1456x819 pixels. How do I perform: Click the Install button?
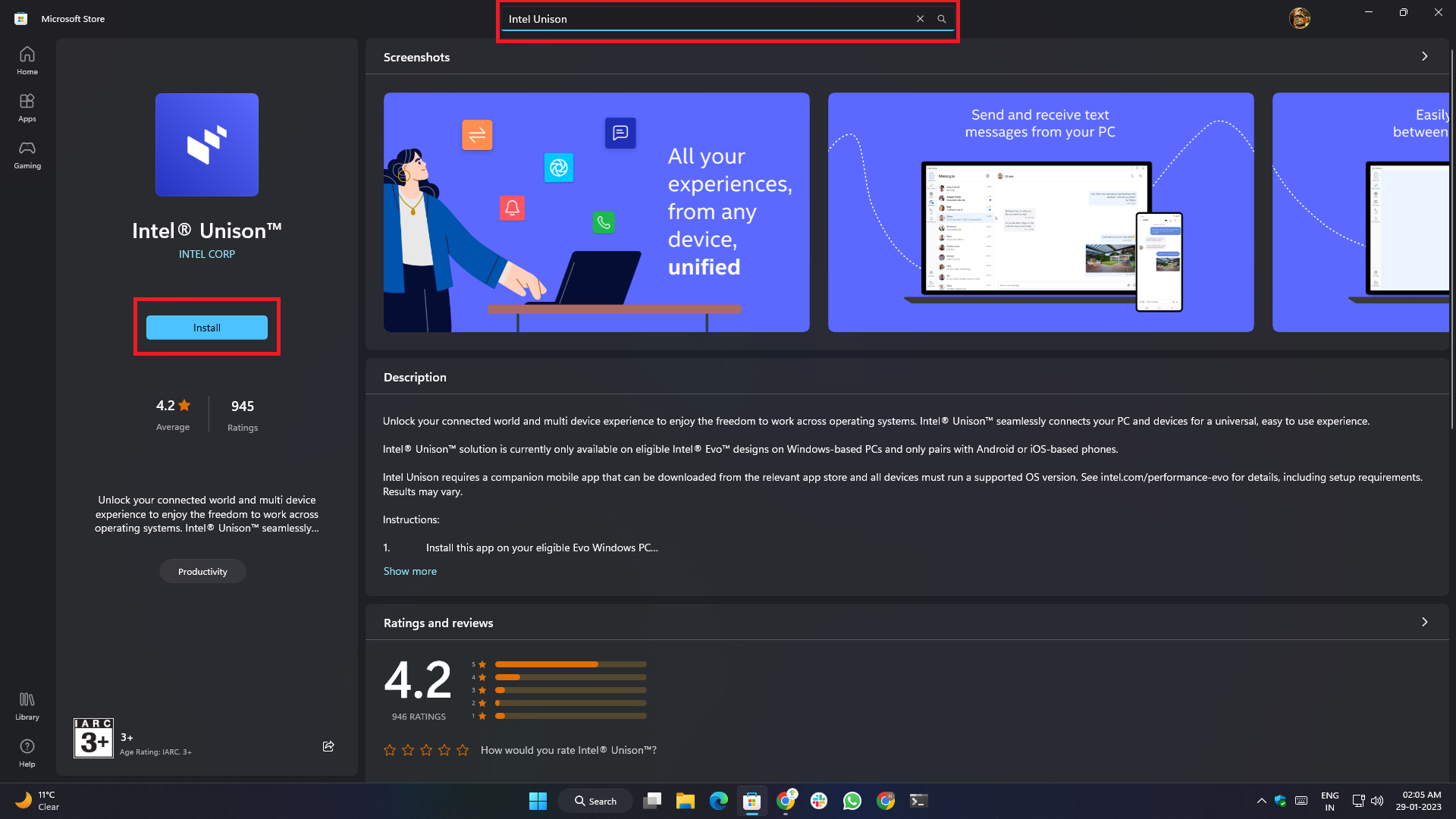[x=206, y=326]
